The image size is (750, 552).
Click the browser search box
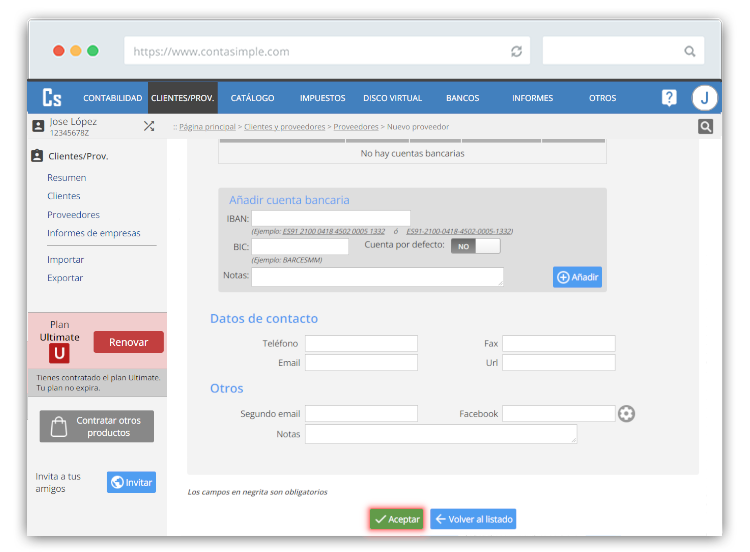click(623, 51)
